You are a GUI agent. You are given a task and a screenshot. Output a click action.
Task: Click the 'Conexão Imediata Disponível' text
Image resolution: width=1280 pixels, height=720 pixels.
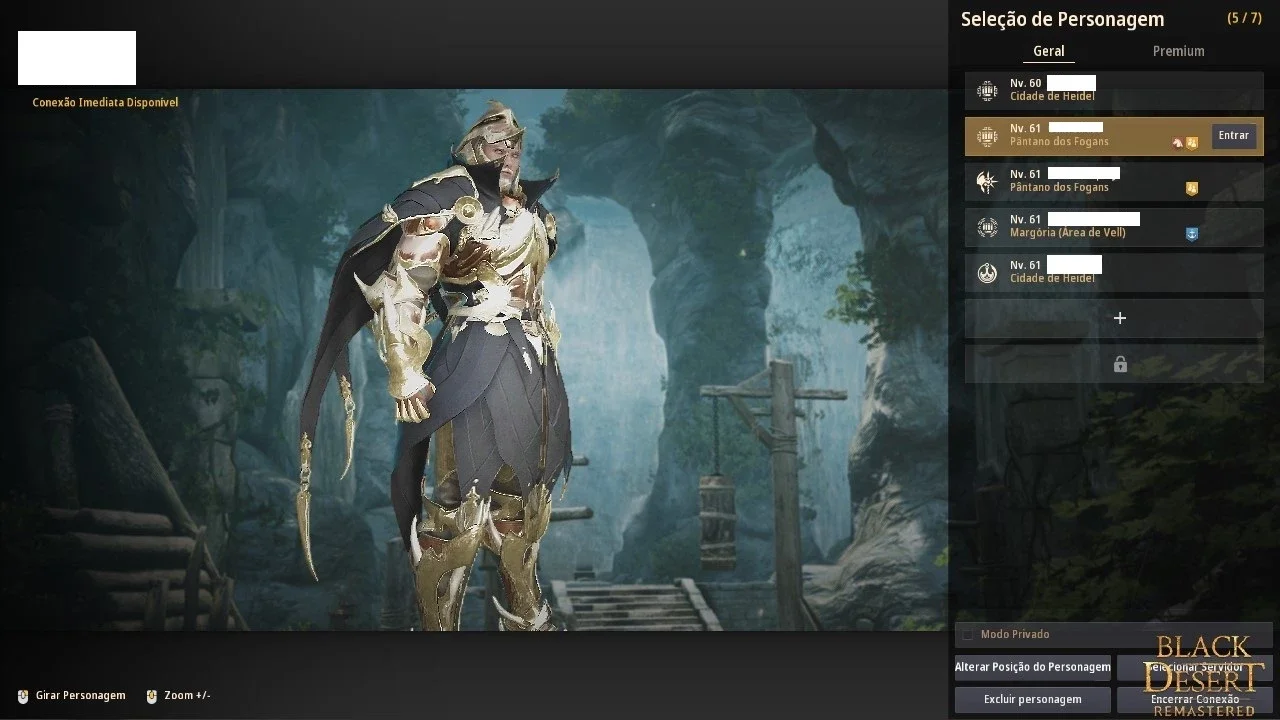click(105, 102)
